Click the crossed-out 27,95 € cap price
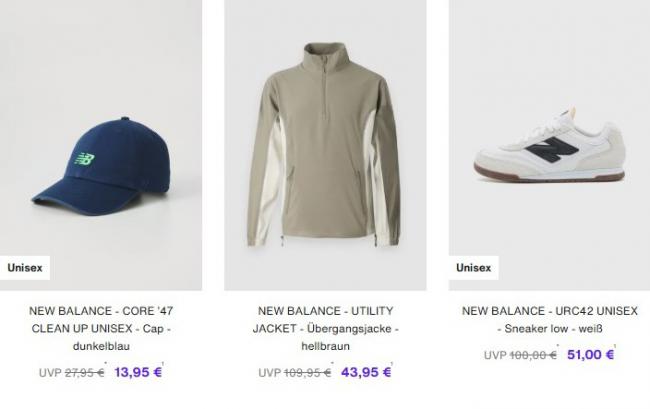Image resolution: width=650 pixels, height=409 pixels. [84, 372]
